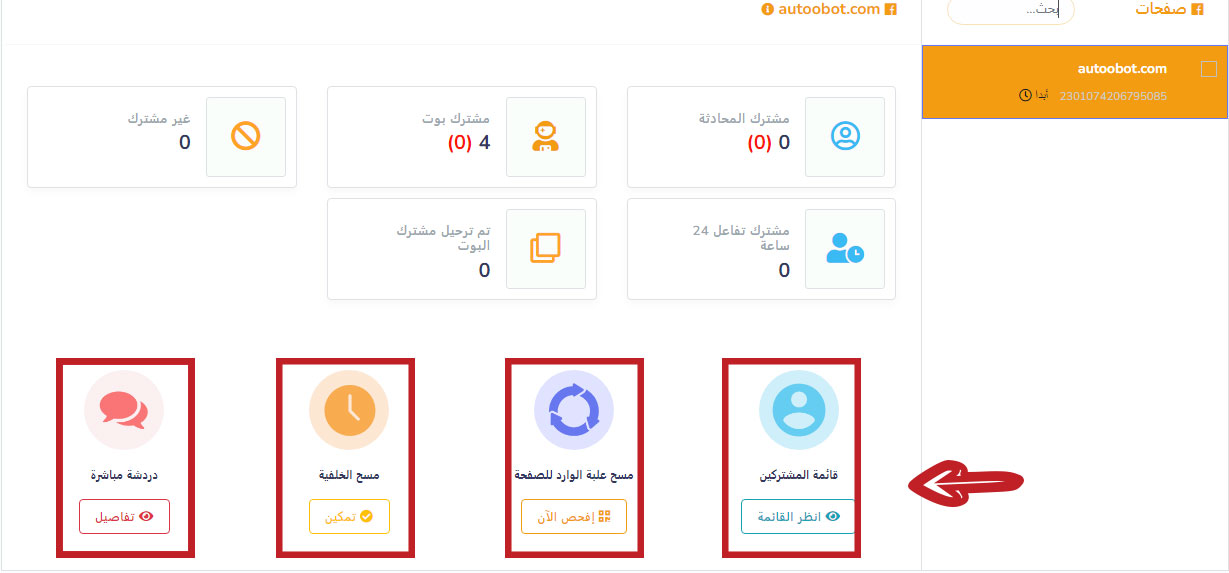Click the 24-hour interaction subscriber icon
Viewport: 1229px width, 573px height.
point(845,248)
